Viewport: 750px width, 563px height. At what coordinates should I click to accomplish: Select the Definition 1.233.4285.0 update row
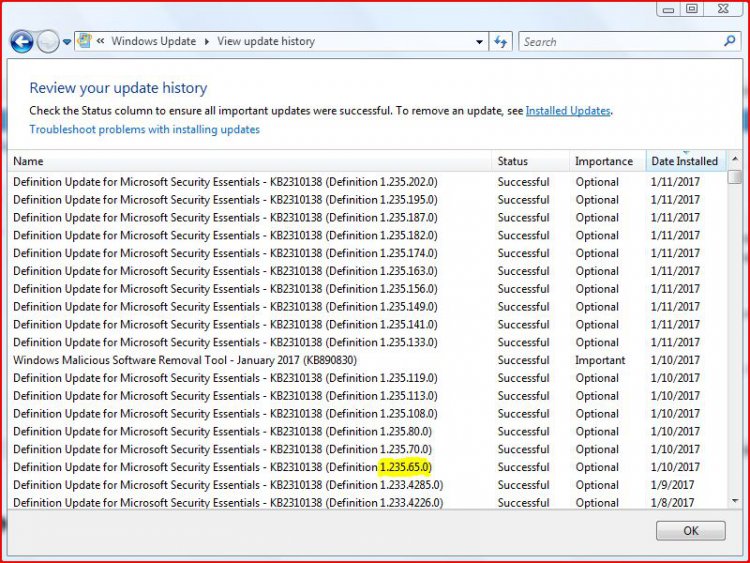pyautogui.click(x=367, y=485)
